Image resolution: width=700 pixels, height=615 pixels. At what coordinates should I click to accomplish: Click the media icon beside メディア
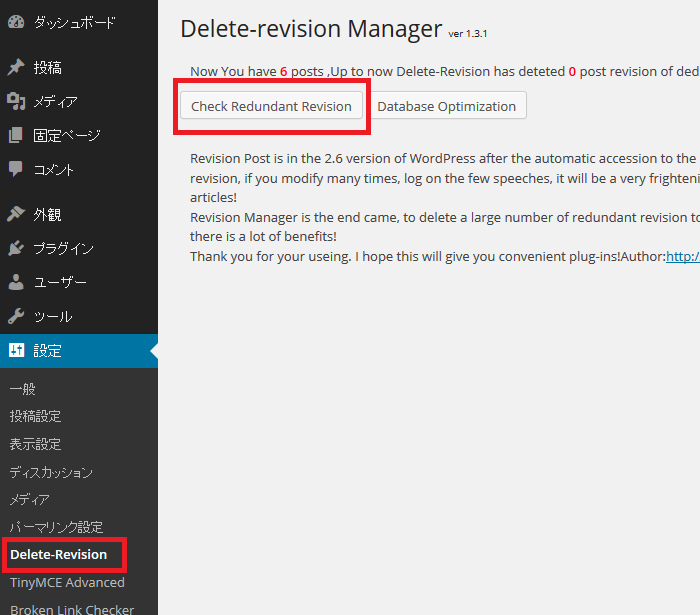tap(16, 101)
